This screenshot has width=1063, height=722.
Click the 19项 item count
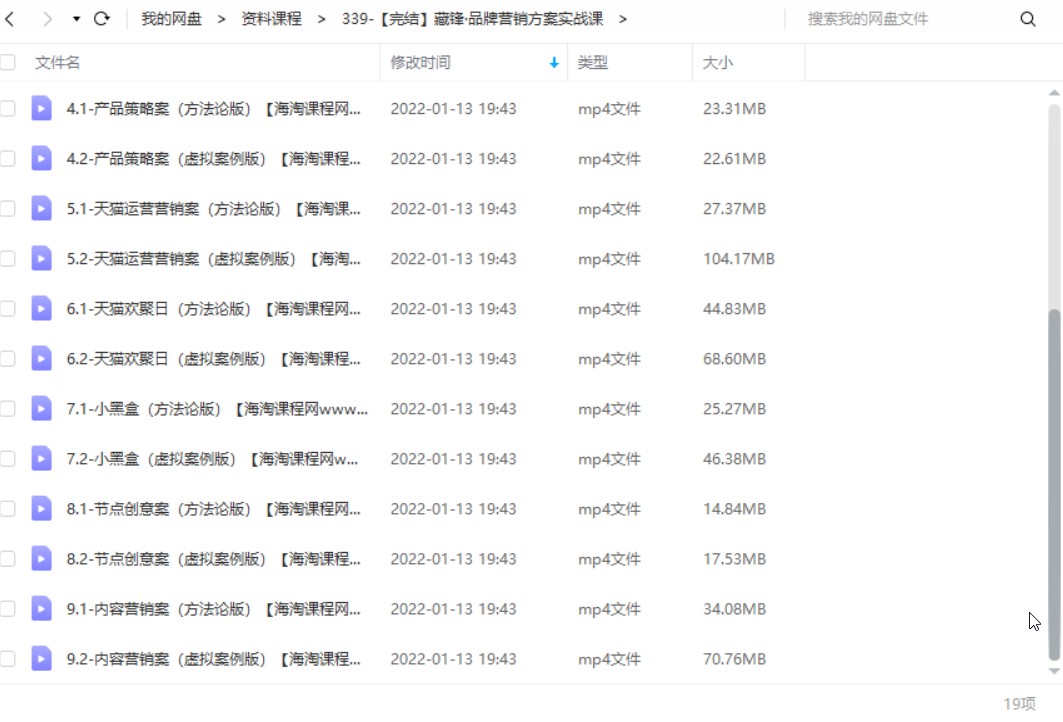tap(1020, 704)
